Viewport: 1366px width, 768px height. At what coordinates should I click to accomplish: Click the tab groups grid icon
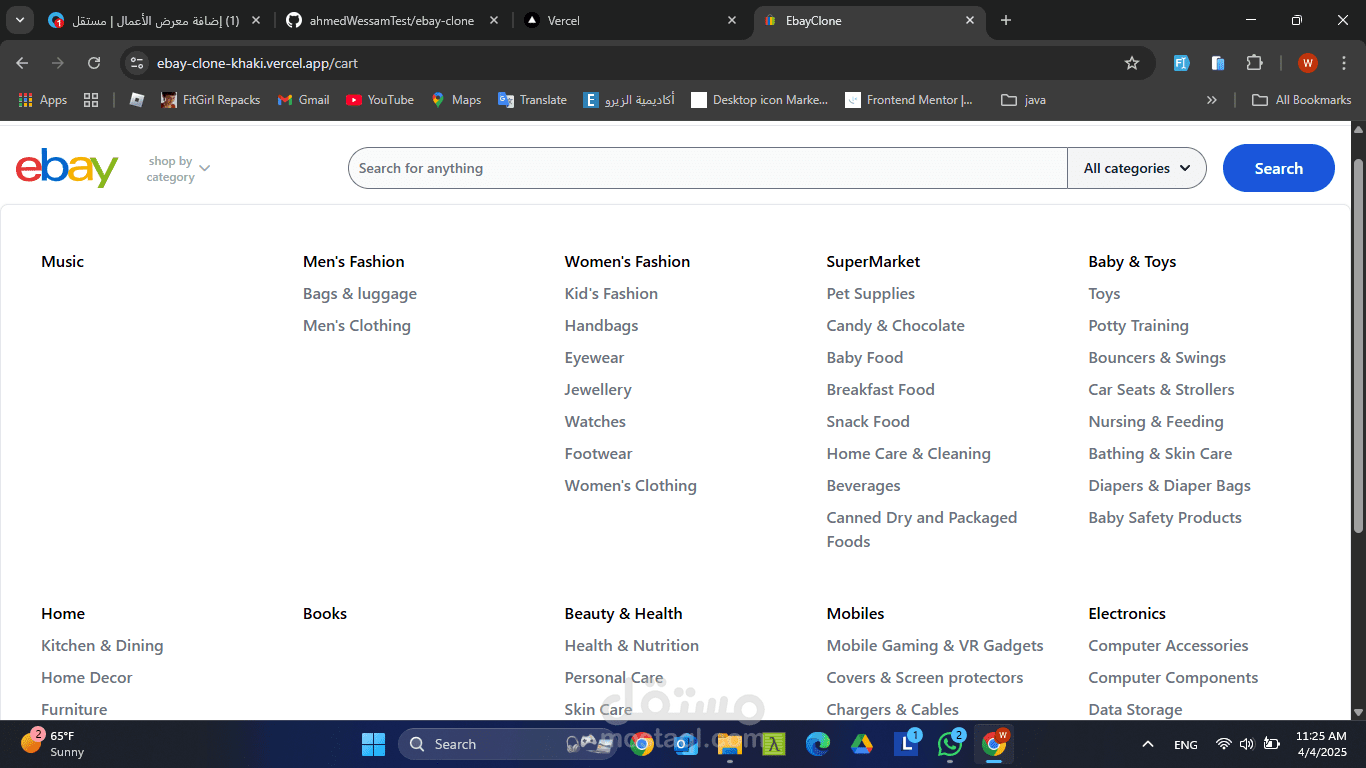coord(91,100)
